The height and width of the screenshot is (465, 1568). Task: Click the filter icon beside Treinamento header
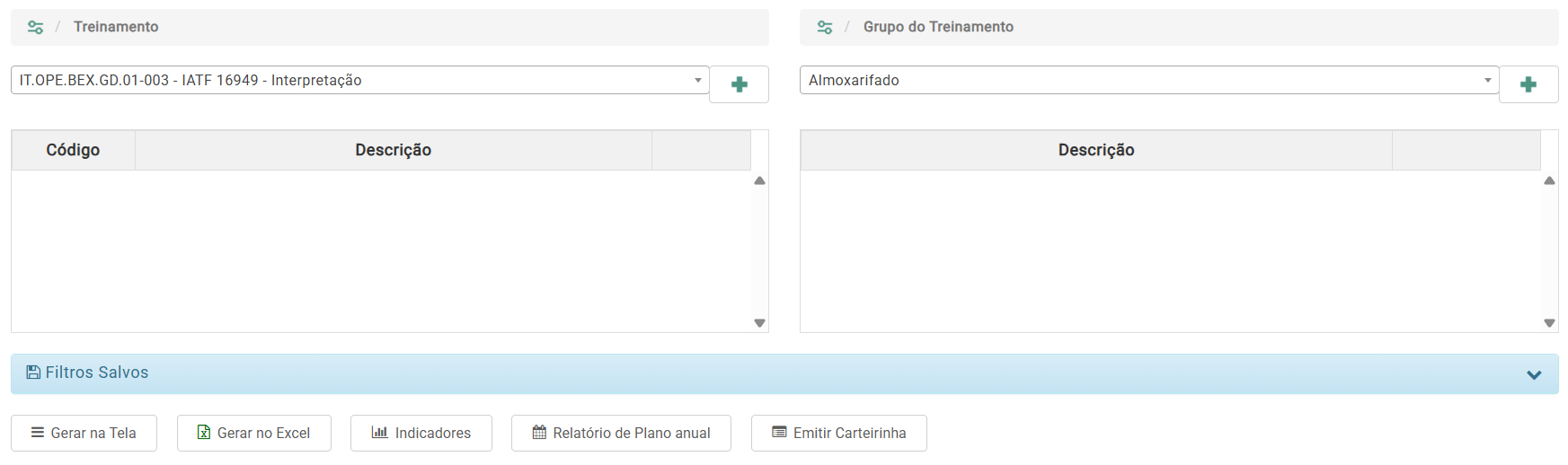point(35,27)
